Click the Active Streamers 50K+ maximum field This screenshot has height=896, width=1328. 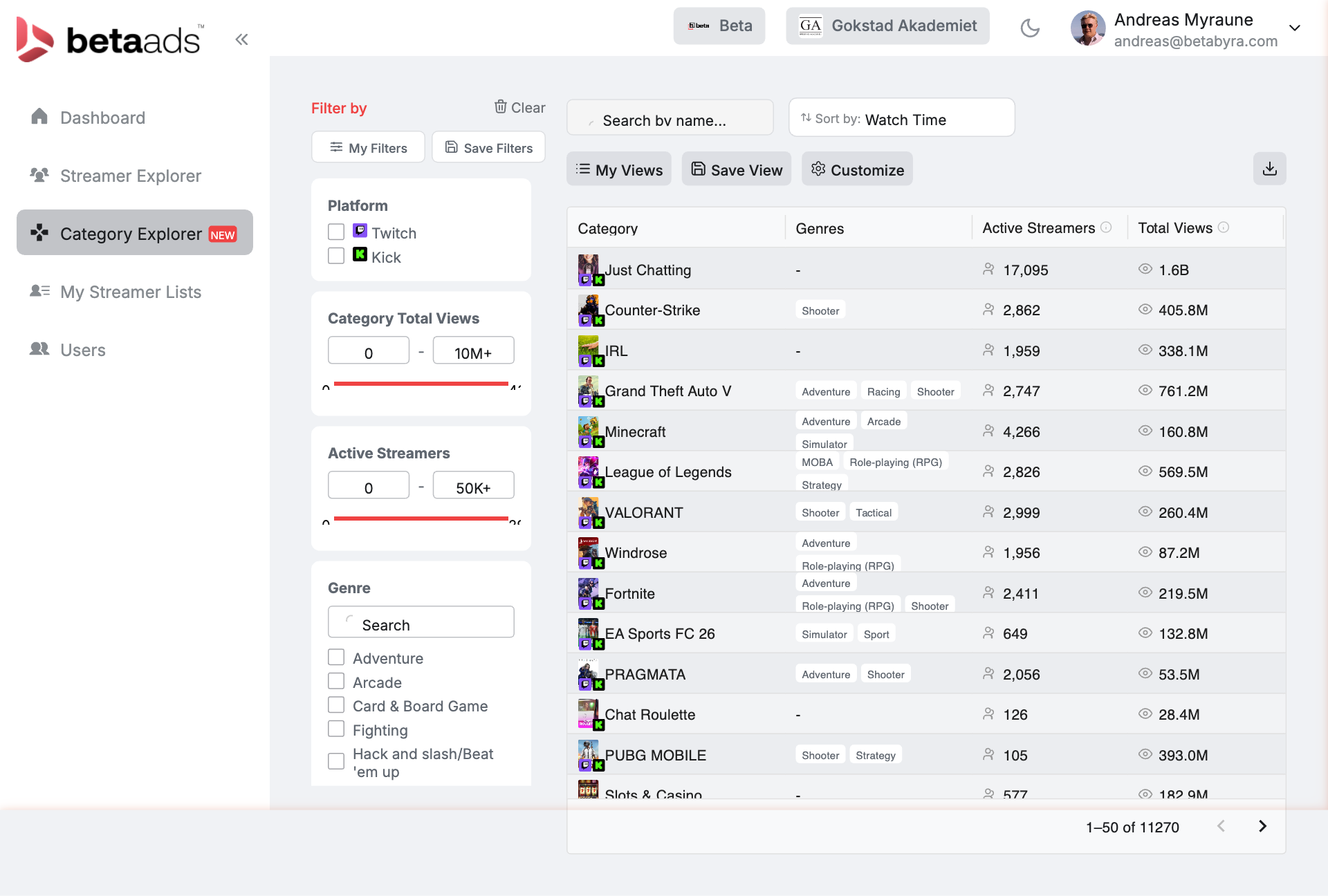473,485
